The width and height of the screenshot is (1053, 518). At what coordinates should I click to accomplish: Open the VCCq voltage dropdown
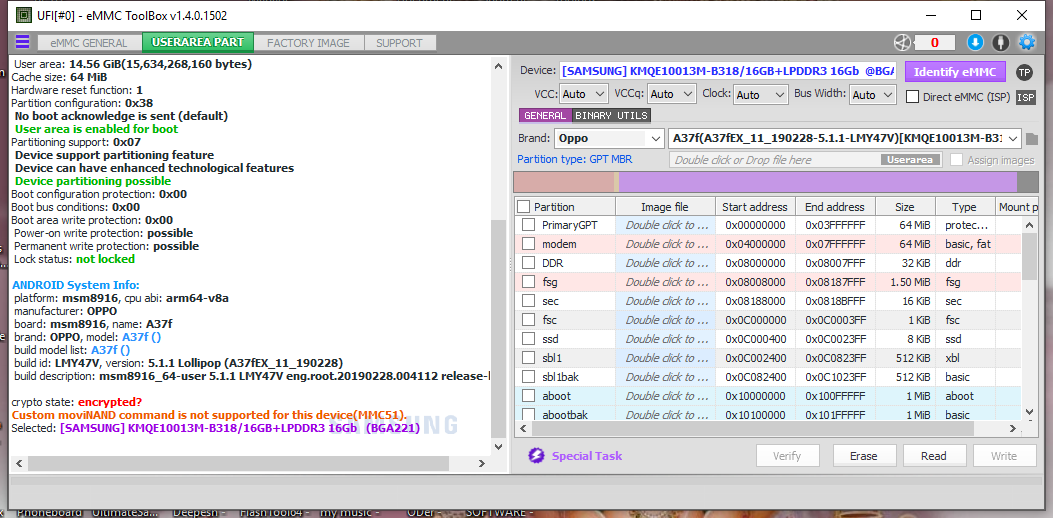(672, 95)
